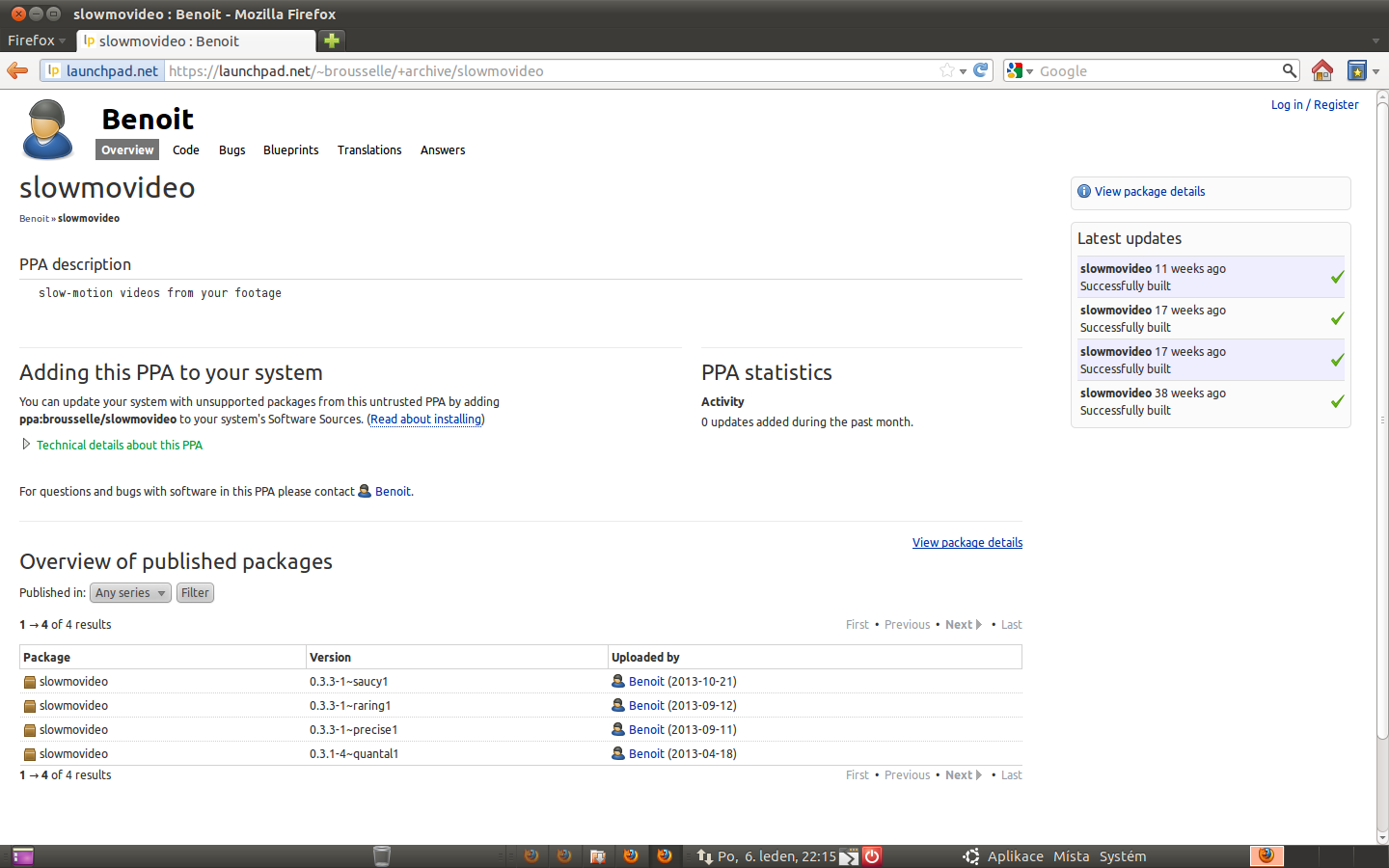Open the Any series dropdown

(x=130, y=593)
